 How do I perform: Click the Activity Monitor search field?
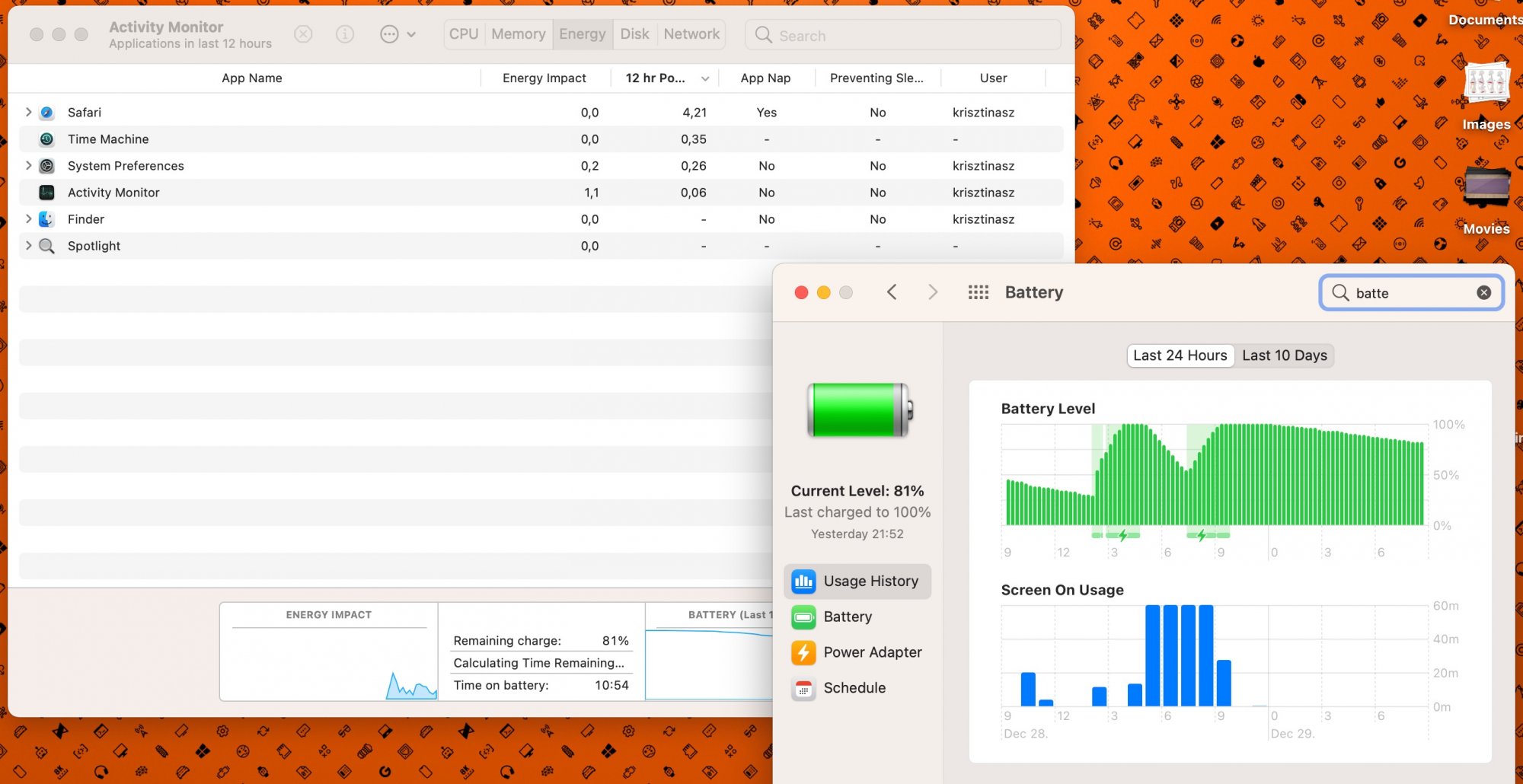[904, 35]
